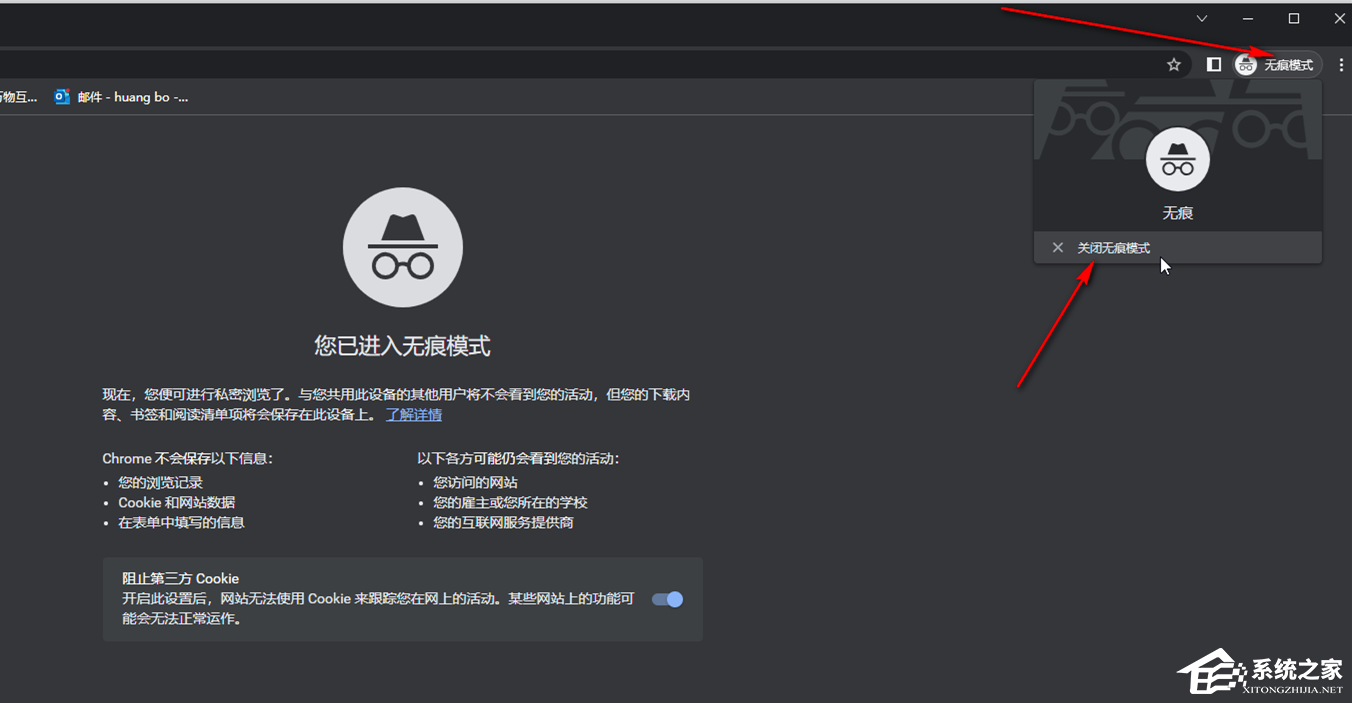
Task: Open the side panel icon
Action: click(1213, 64)
